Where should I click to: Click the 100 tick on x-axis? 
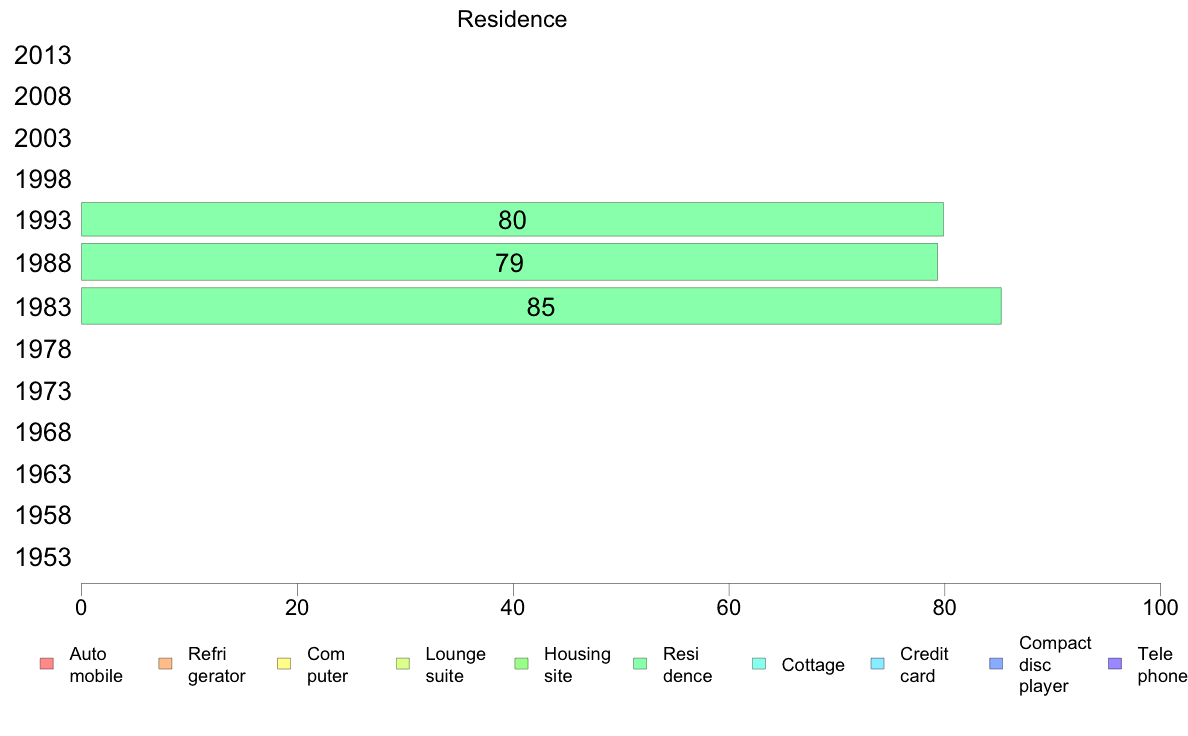[1160, 607]
